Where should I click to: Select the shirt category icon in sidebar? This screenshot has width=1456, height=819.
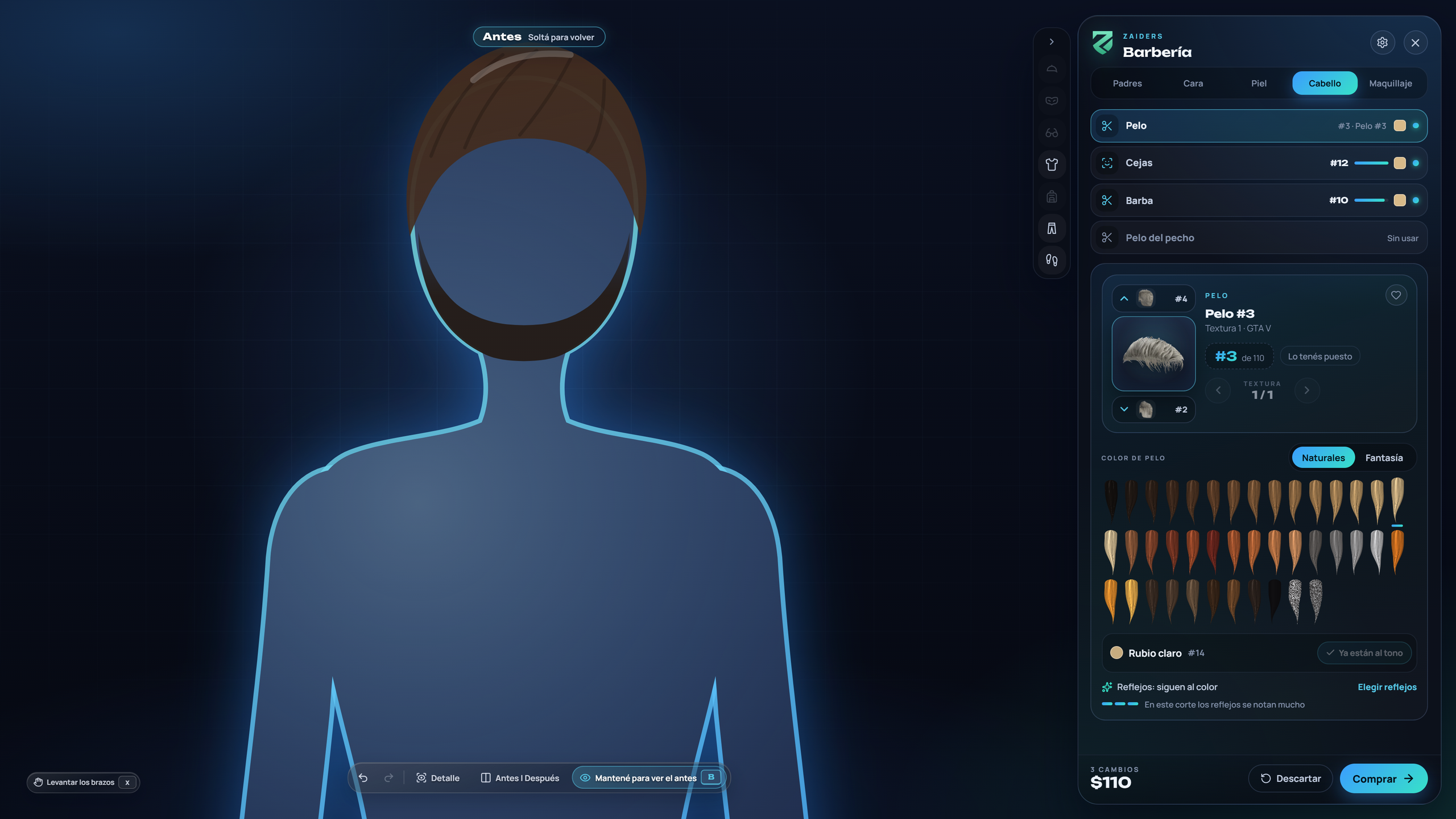[1052, 164]
